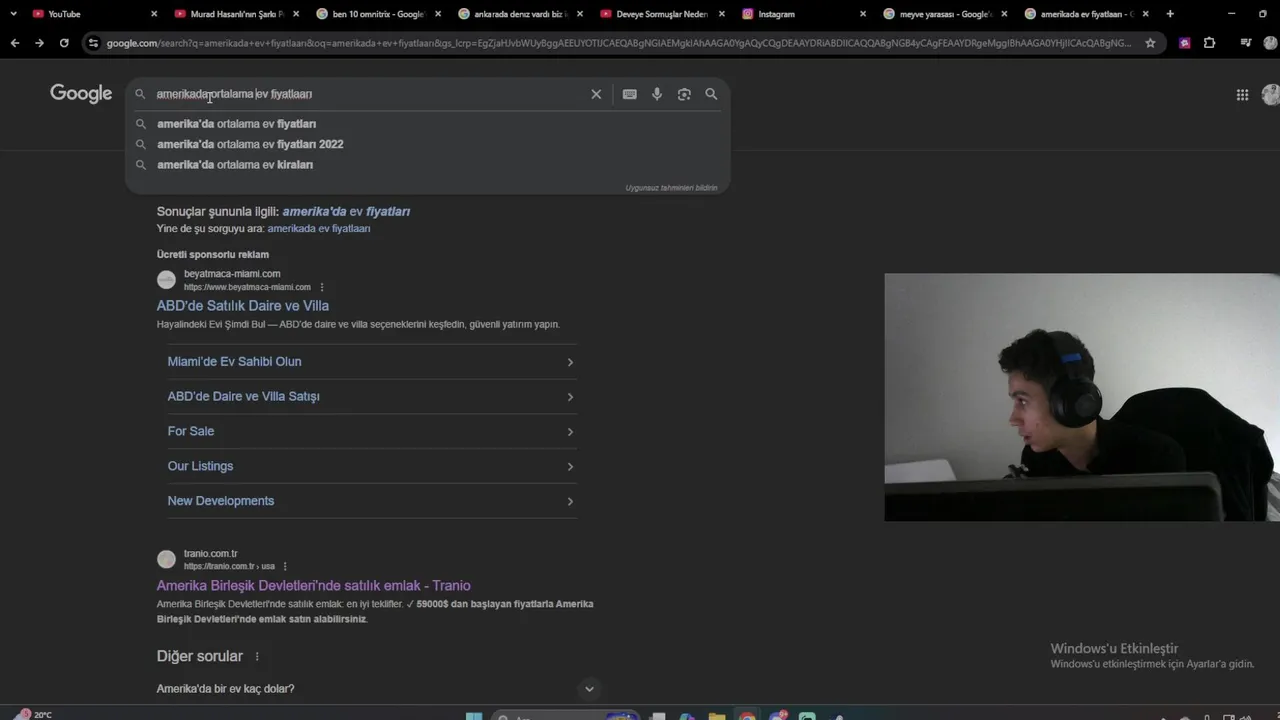Reload the current page
Image resolution: width=1280 pixels, height=720 pixels.
pos(64,43)
